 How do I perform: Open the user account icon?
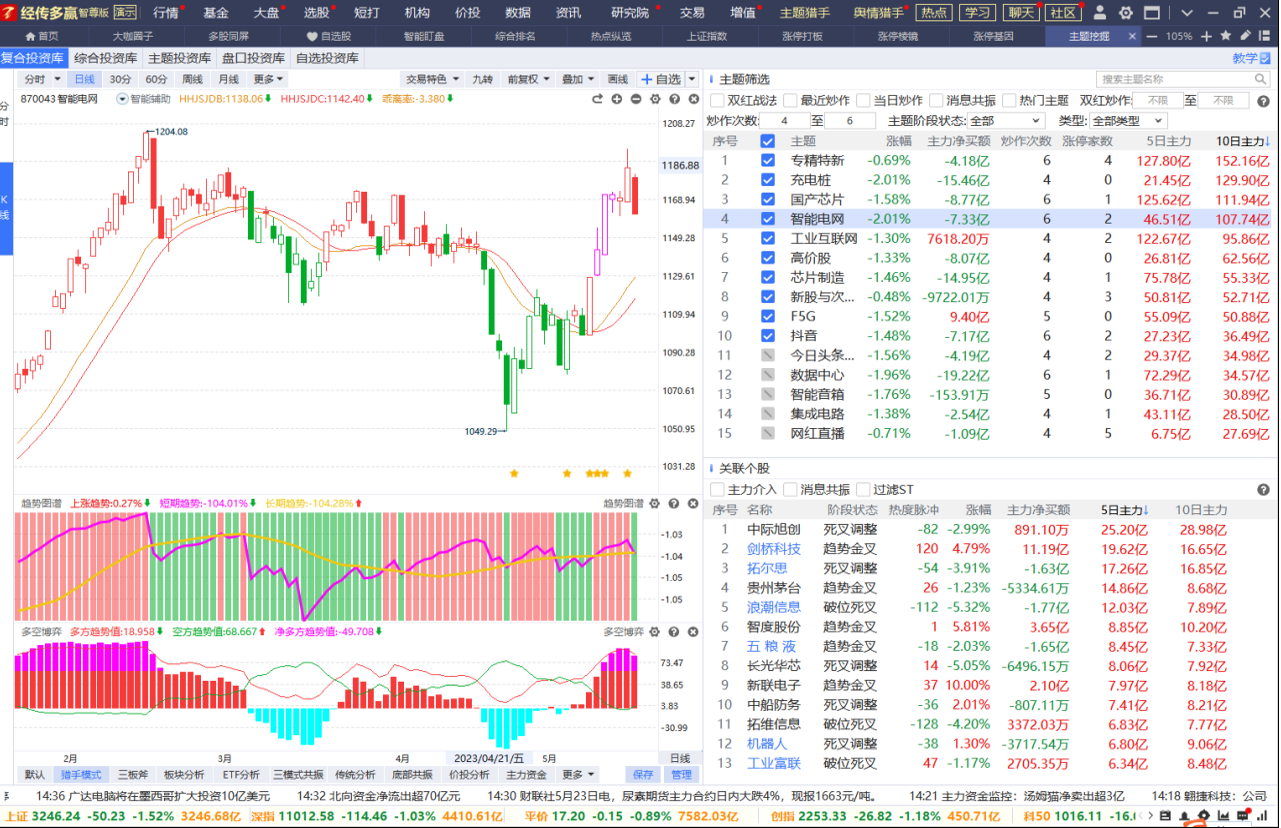point(1100,13)
